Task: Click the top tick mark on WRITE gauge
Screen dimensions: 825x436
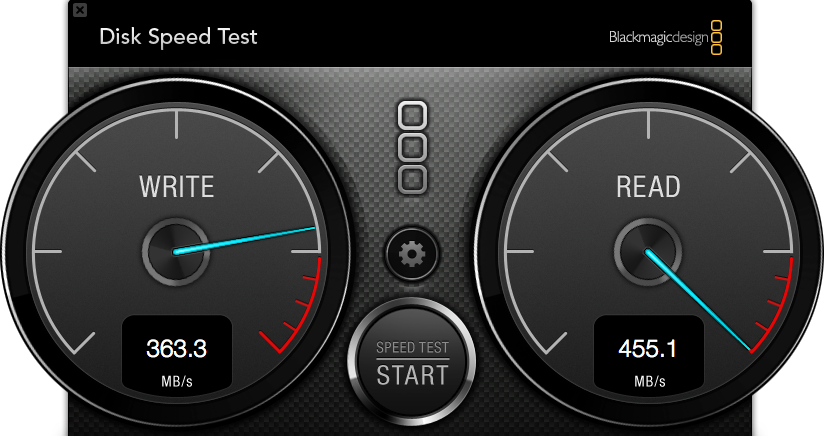Action: (176, 125)
